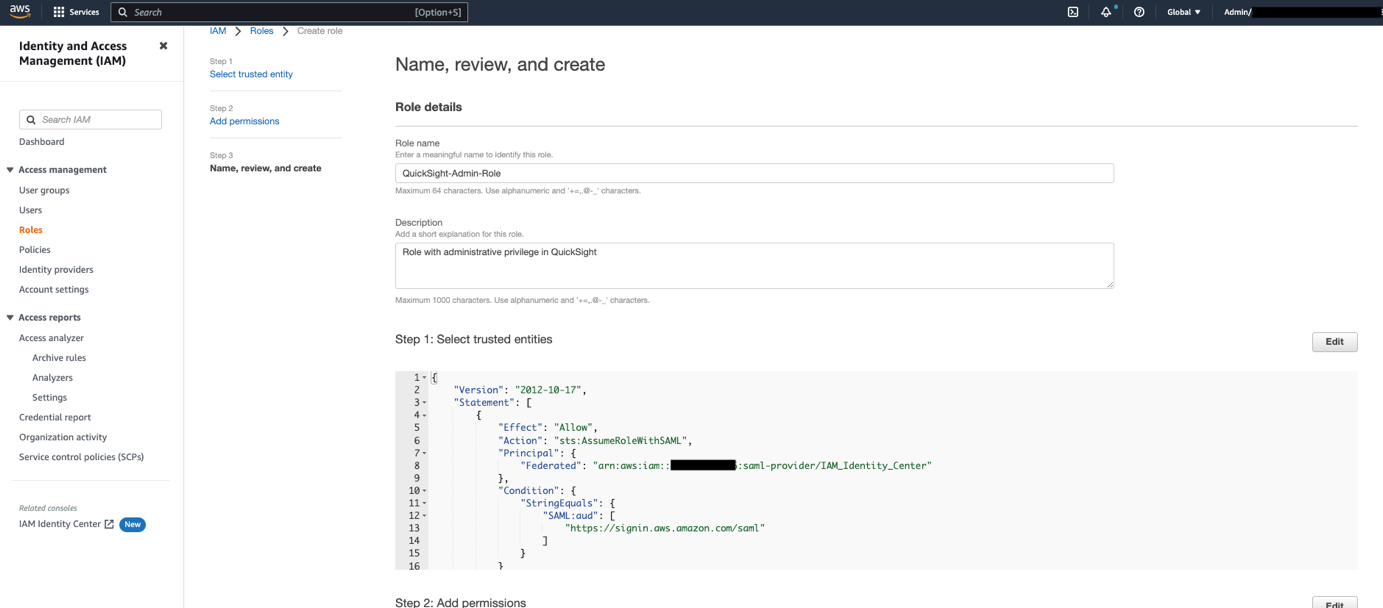Click the signin.aws.amazon.com/saml URL text
Viewport: 1383px width, 608px height.
664,528
